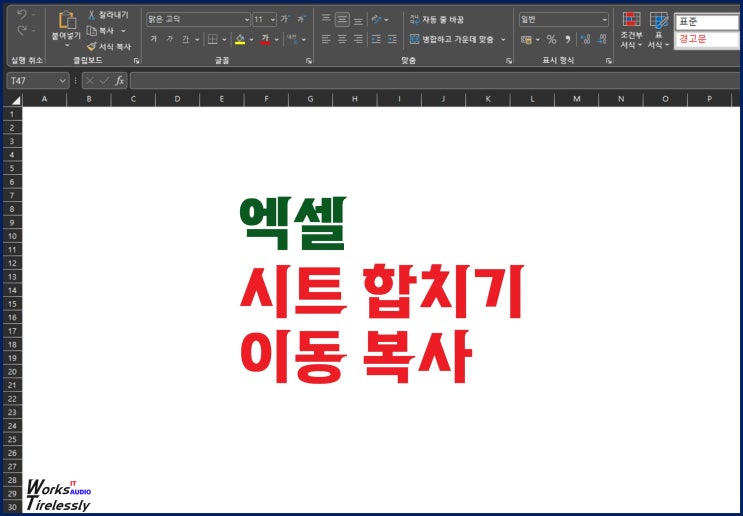Click the Insert Function fx icon
Viewport: 743px width, 516px height.
[120, 81]
